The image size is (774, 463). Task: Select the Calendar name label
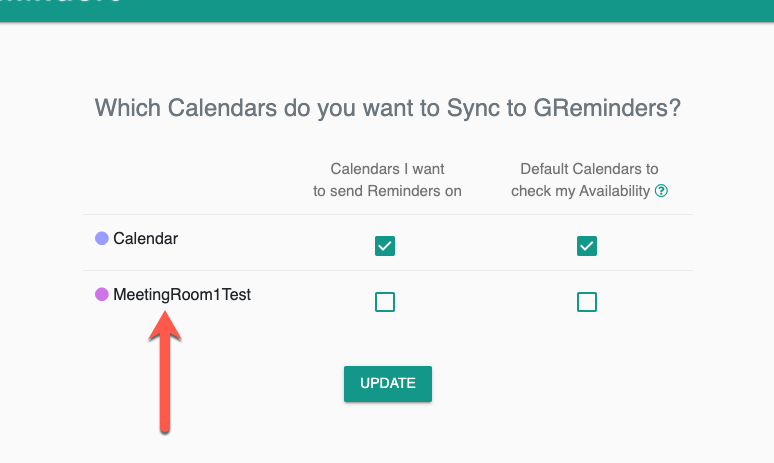tap(146, 238)
